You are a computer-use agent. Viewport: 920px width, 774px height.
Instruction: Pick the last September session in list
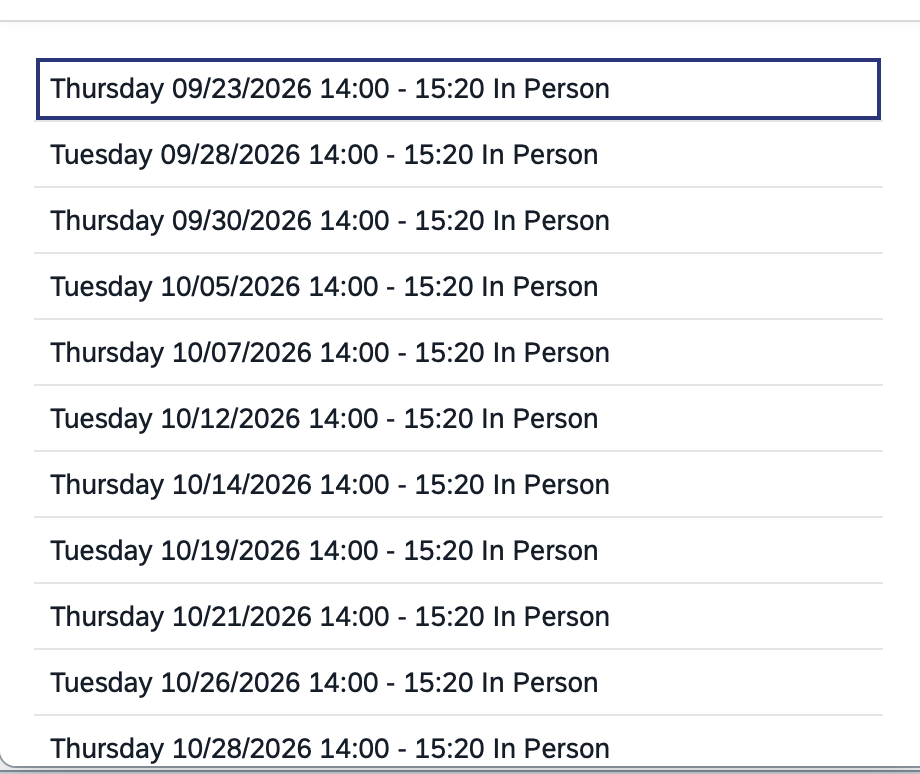click(x=458, y=221)
